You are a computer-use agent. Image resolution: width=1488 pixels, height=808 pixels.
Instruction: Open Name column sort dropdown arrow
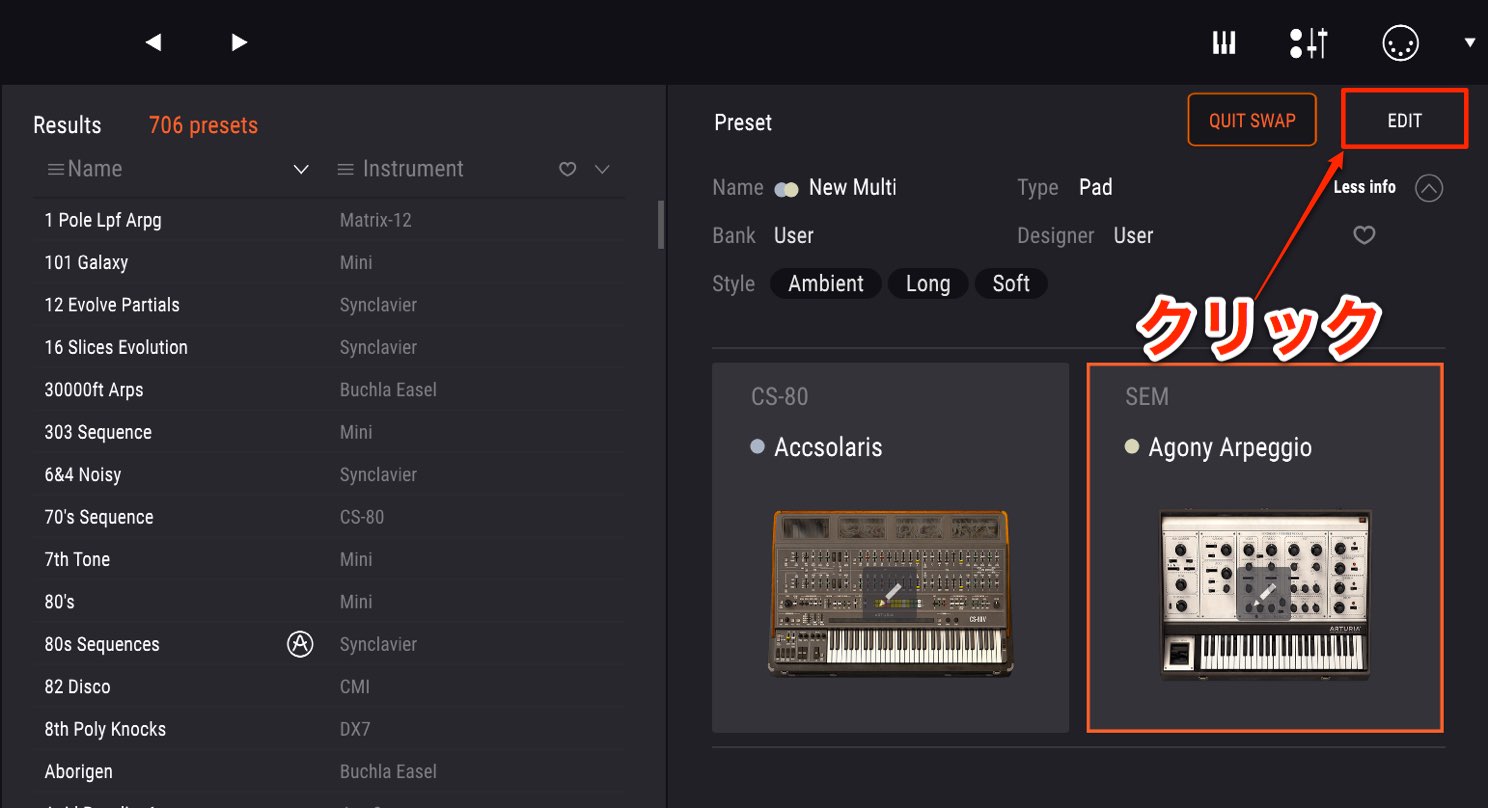click(300, 170)
